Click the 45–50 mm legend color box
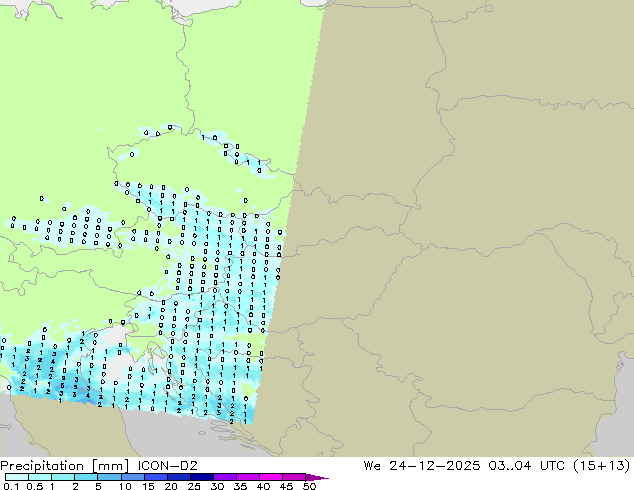The width and height of the screenshot is (634, 490). coord(294,477)
